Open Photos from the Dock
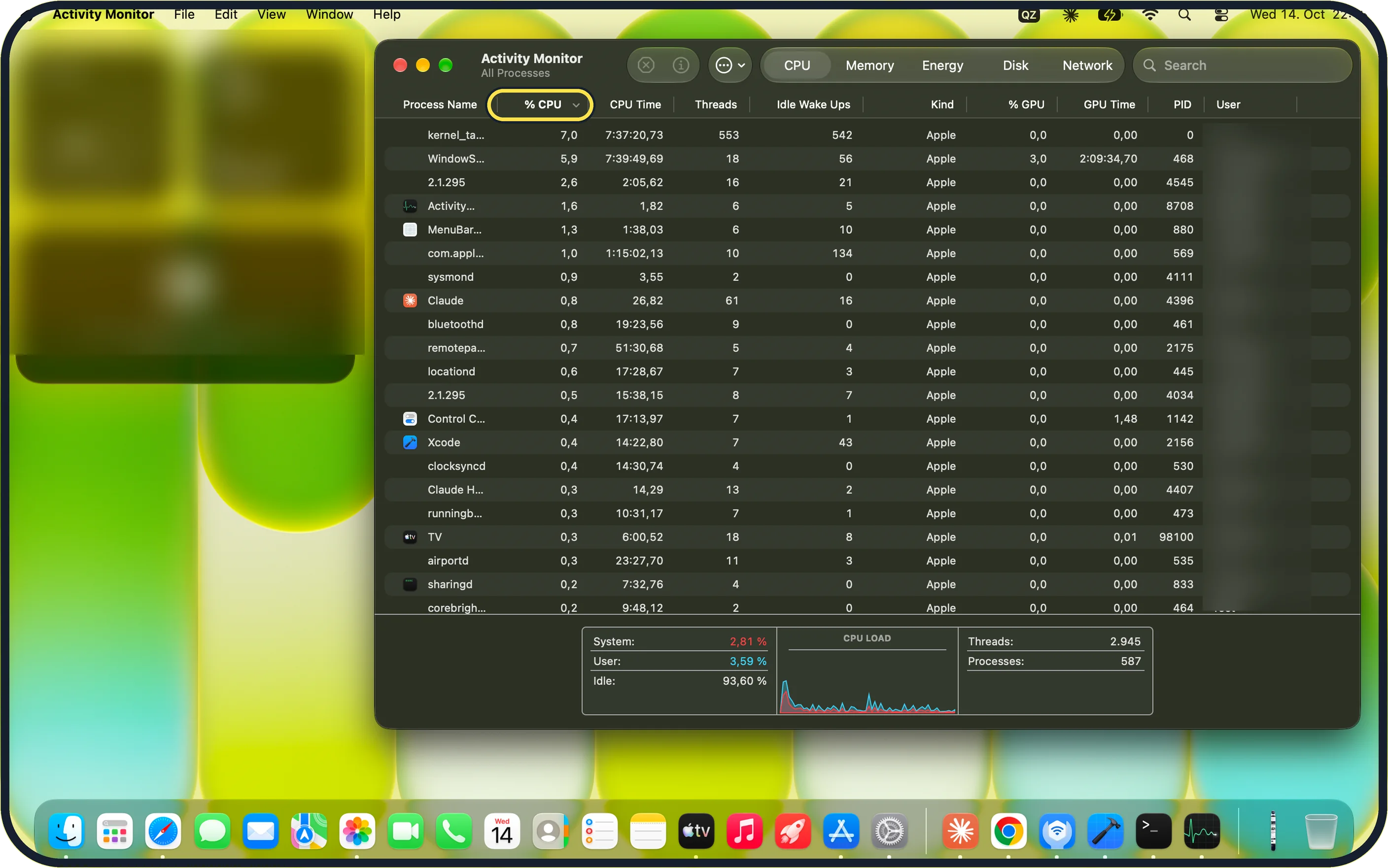1388x868 pixels. click(357, 831)
